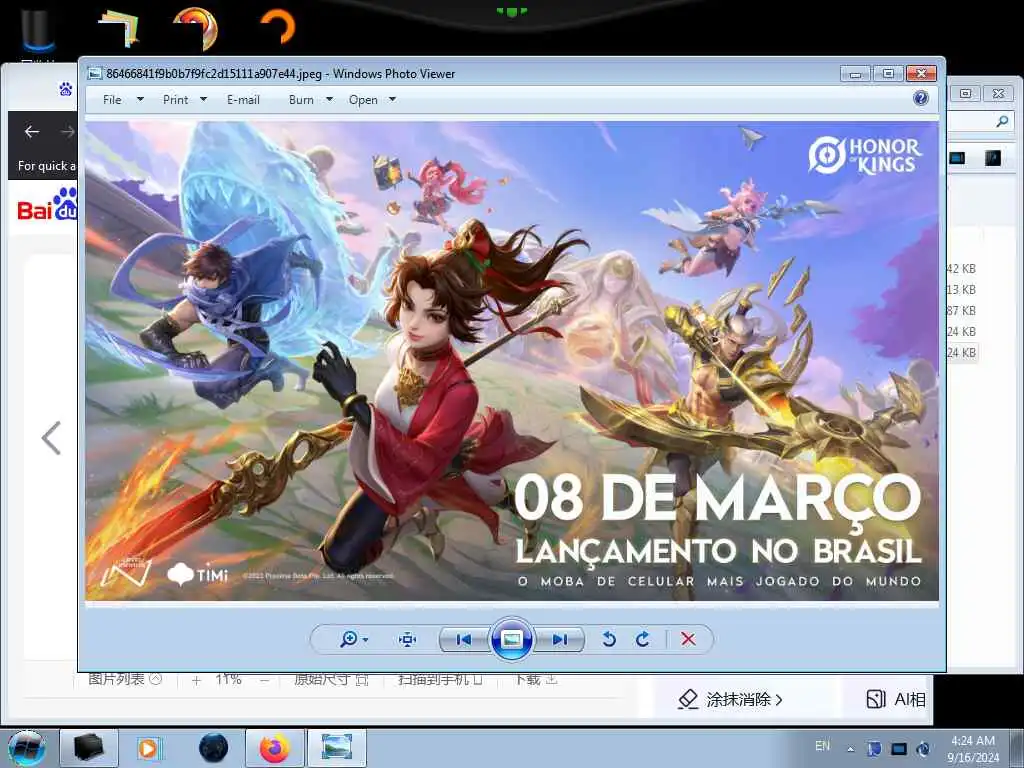Expand the File dropdown arrow

(x=140, y=99)
